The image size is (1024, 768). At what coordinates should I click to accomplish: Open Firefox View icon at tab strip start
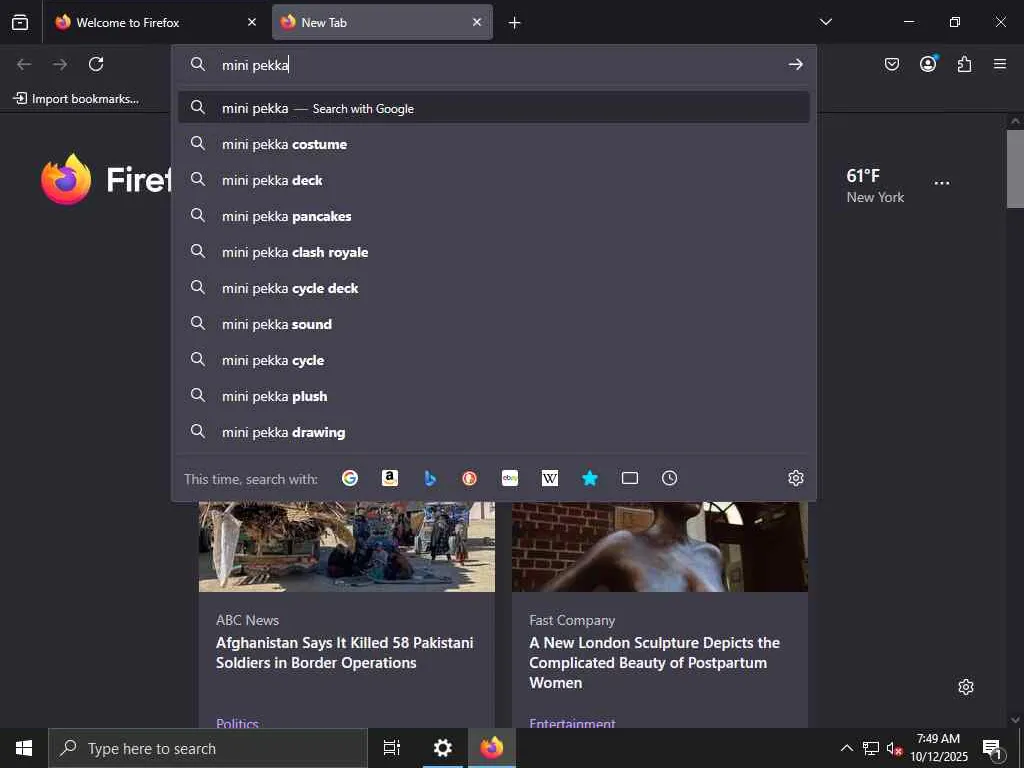tap(20, 22)
